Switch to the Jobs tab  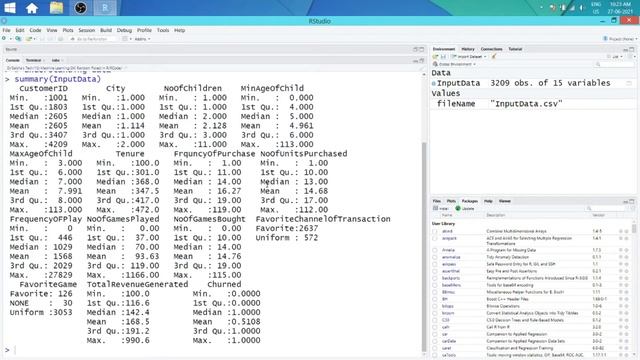(x=56, y=60)
